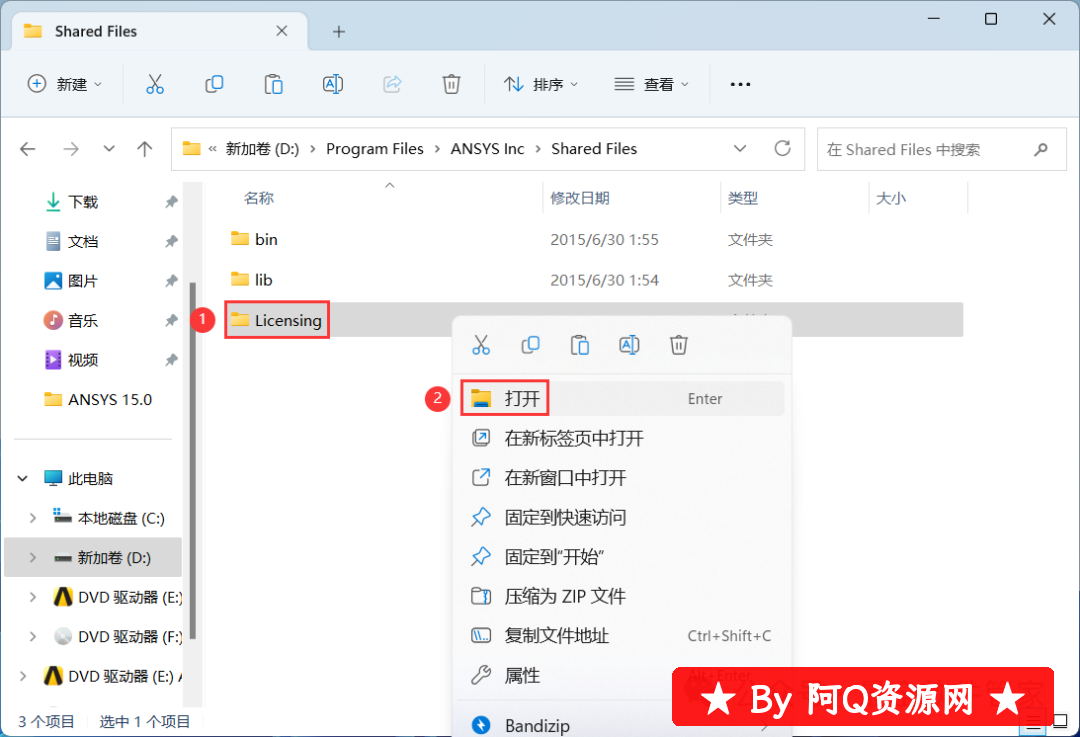
Task: Open the 新建 dropdown menu
Action: point(65,84)
